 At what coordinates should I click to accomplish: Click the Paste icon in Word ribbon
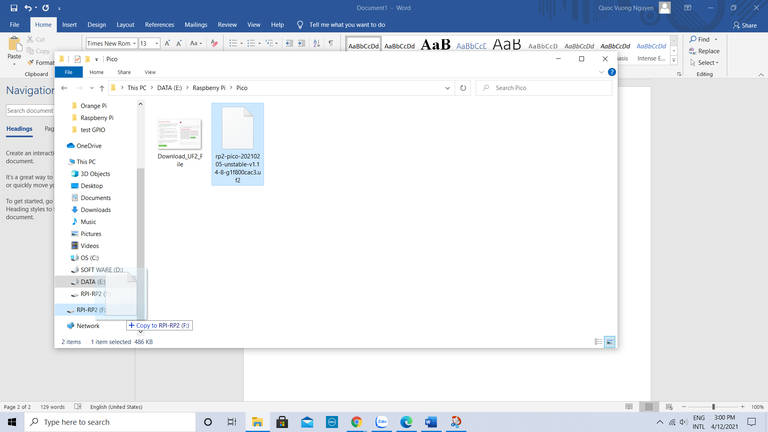pyautogui.click(x=14, y=47)
